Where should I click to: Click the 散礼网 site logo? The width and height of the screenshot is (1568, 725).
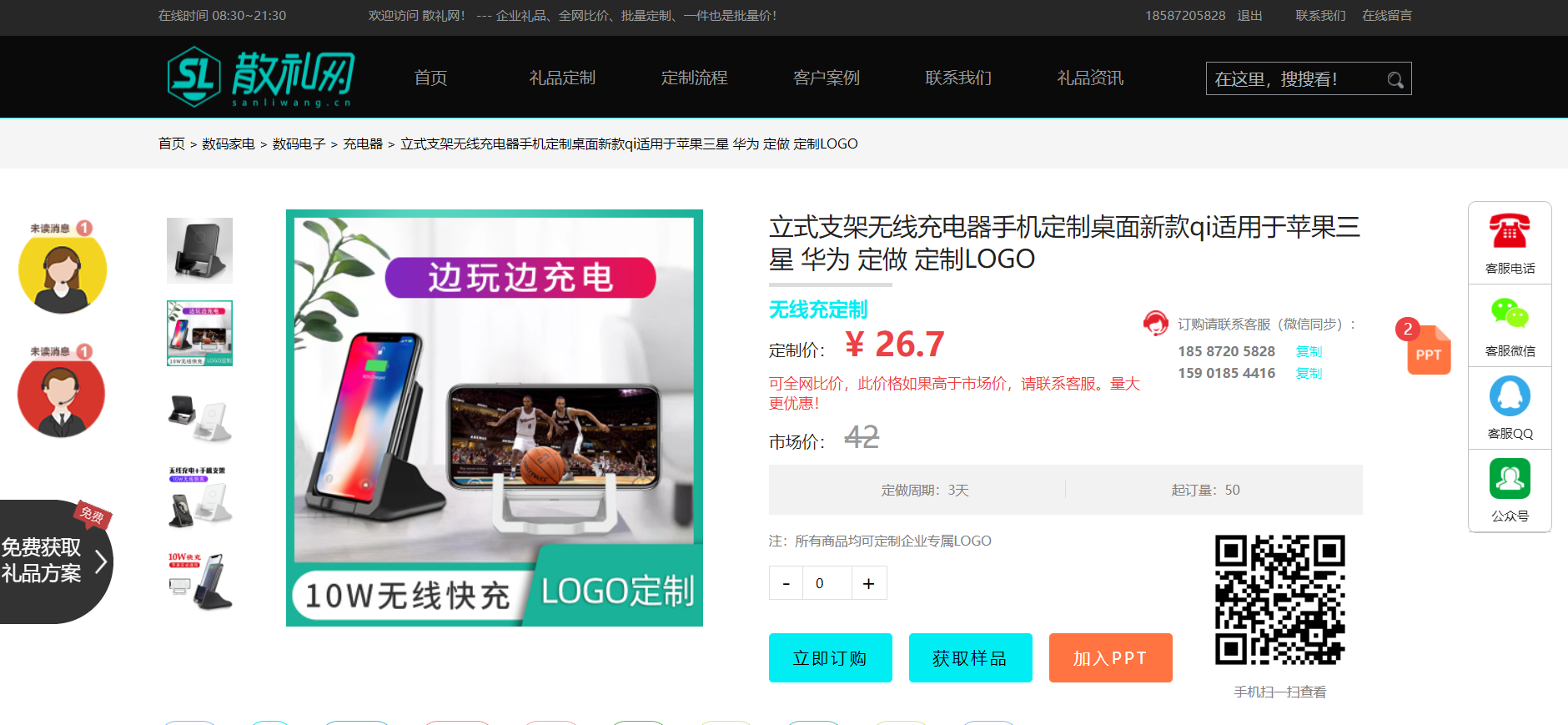[x=260, y=78]
